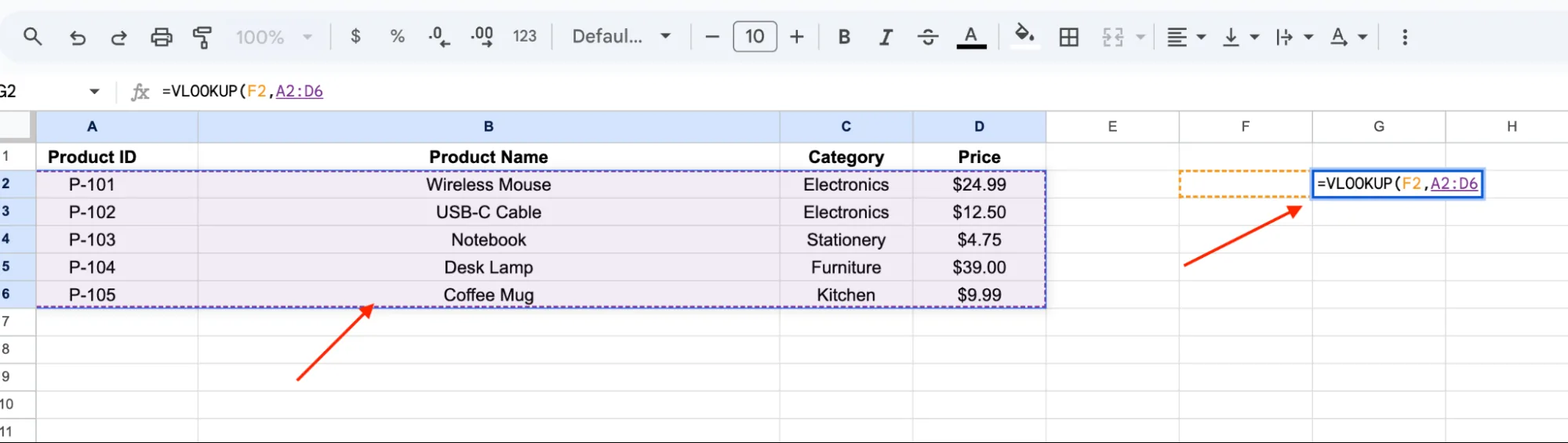Open the Borders tool icon
Screen dimensions: 1568x443
[x=1068, y=37]
